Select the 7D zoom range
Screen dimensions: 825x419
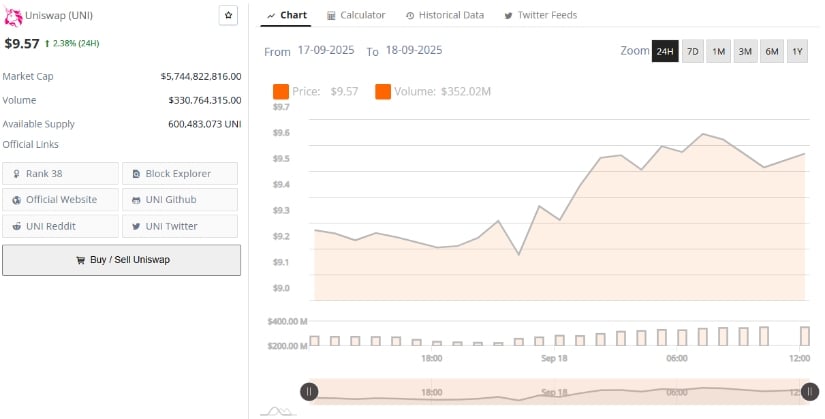[x=692, y=51]
